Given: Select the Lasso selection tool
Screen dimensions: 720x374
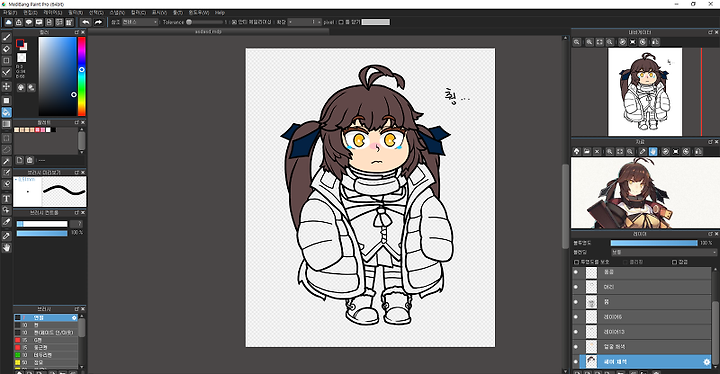Looking at the screenshot, I should coord(6,149).
